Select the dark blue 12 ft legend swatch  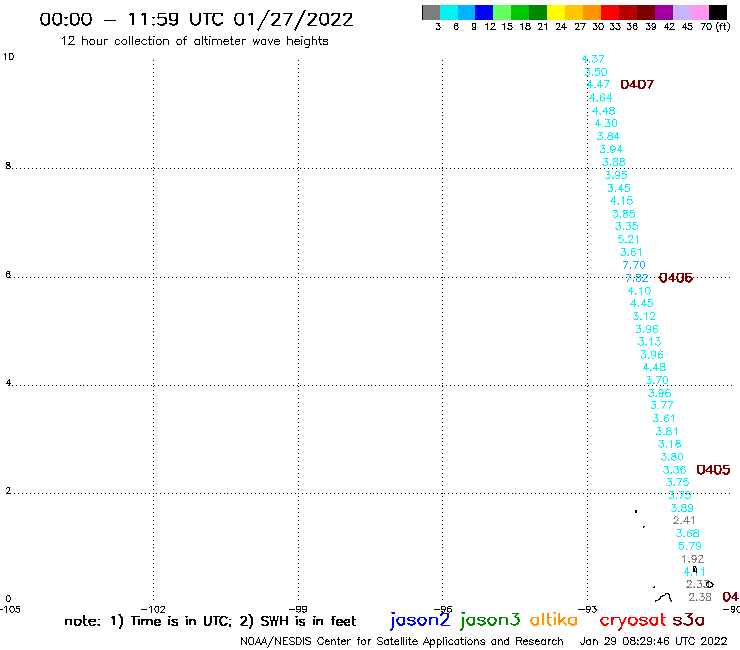coord(485,12)
